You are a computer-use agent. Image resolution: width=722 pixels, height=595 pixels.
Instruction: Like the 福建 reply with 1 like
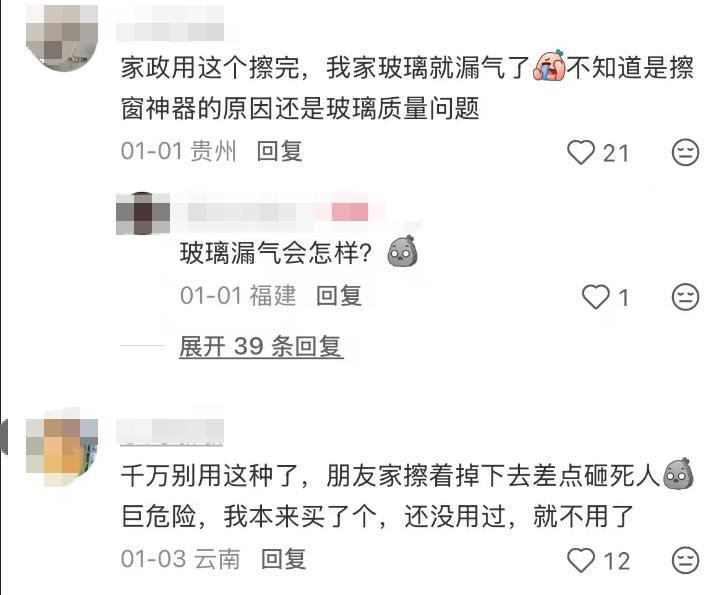(595, 297)
